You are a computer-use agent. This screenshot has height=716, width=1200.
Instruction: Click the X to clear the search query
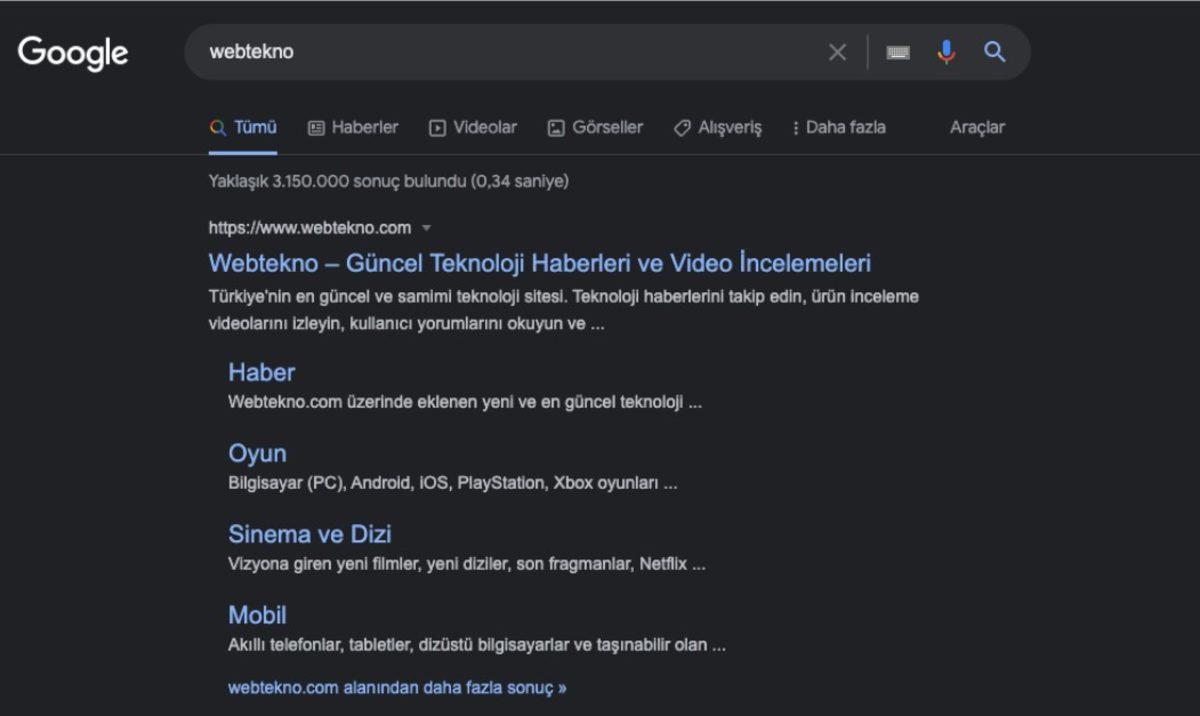(x=837, y=52)
